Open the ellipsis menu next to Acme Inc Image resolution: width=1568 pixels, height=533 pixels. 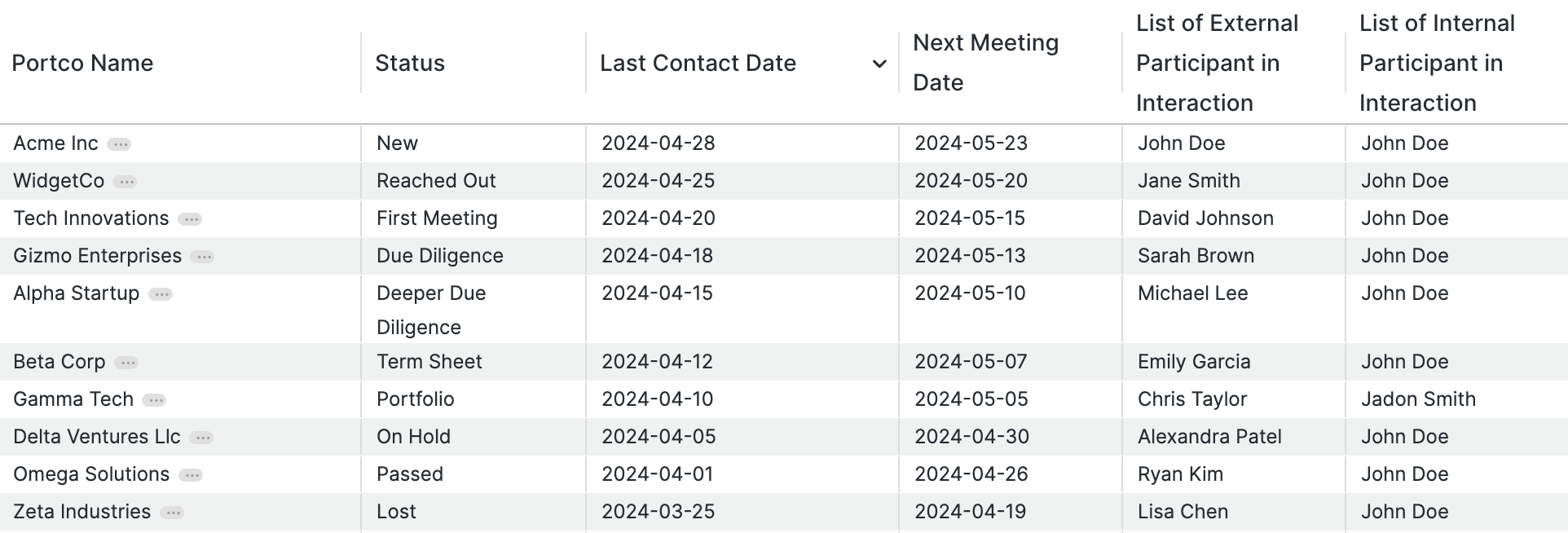point(120,144)
